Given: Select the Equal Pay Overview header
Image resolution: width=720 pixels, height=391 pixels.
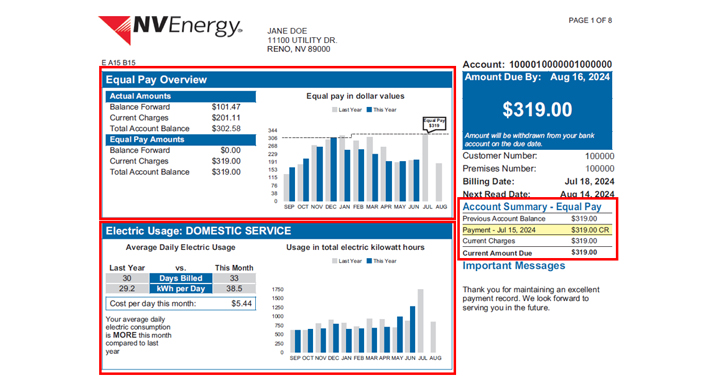Looking at the screenshot, I should 277,79.
